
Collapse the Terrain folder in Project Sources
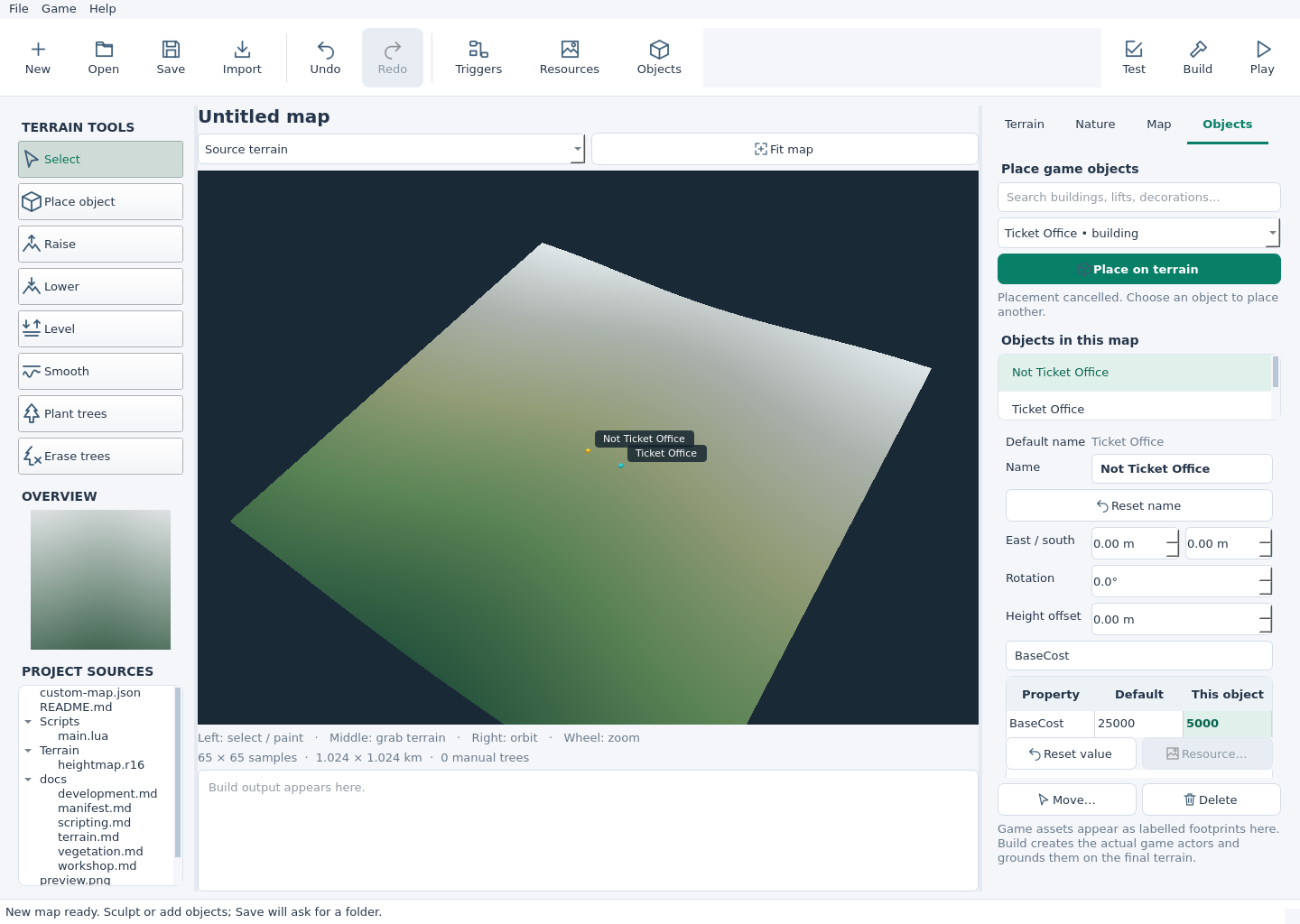[29, 751]
